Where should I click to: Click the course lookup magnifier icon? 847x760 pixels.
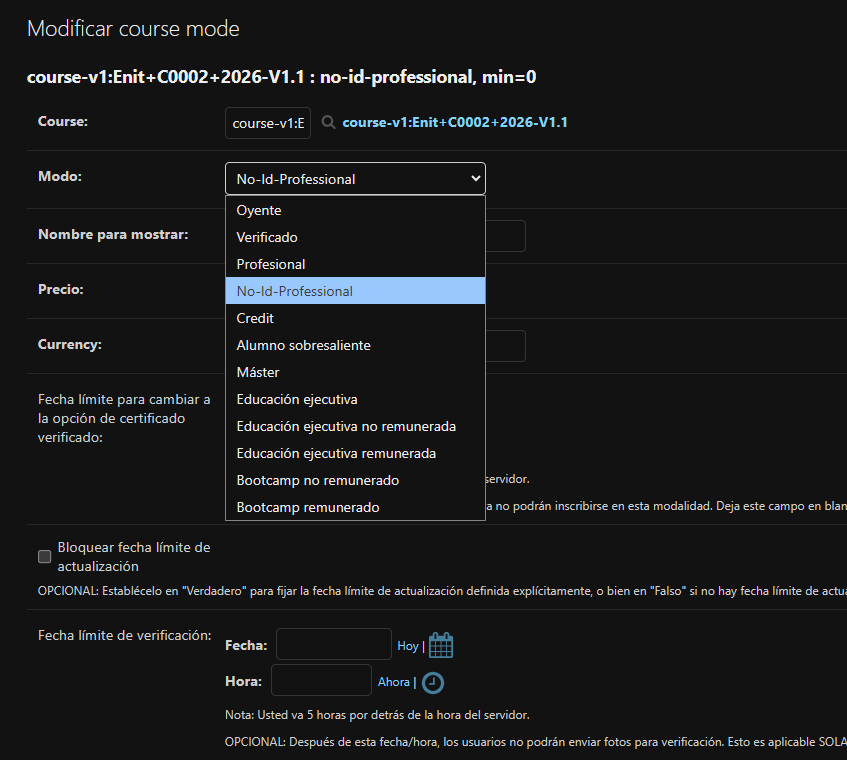328,123
